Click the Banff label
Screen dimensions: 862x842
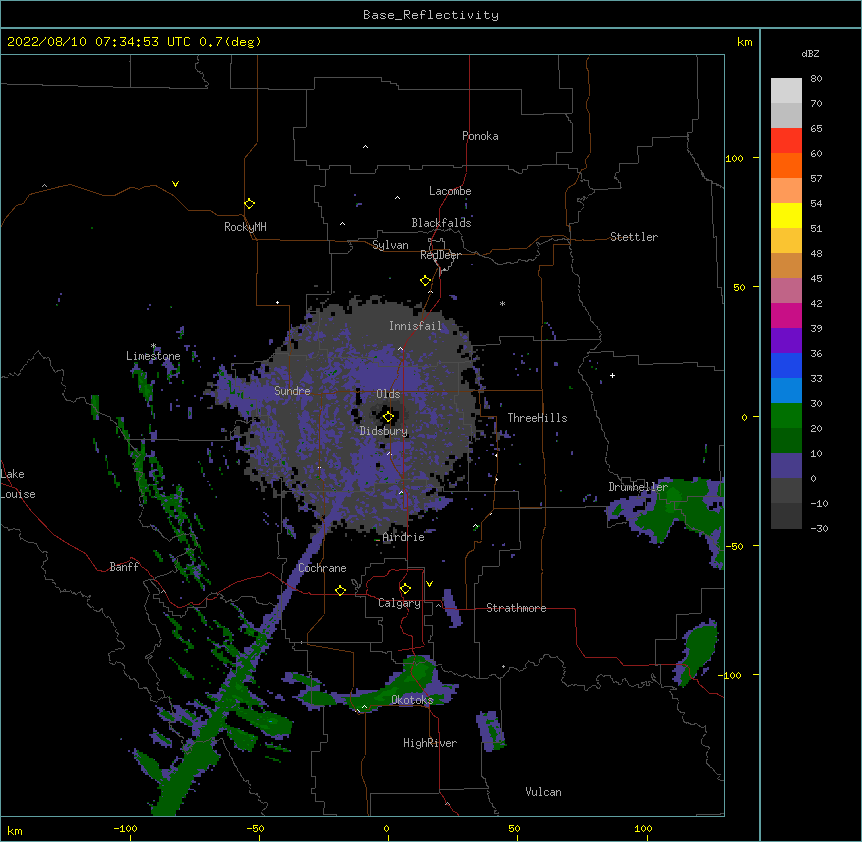[124, 567]
